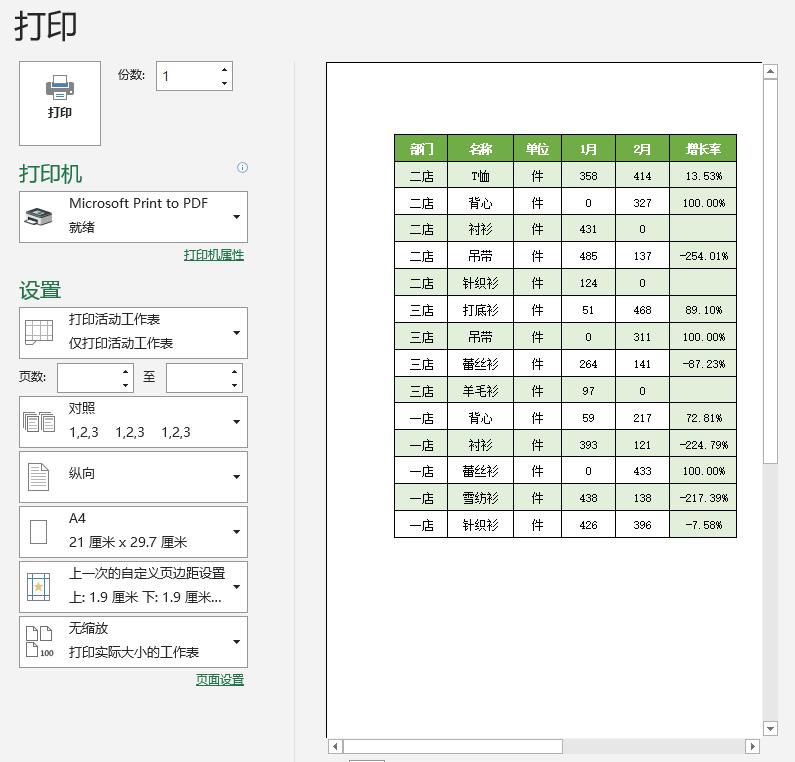Image resolution: width=795 pixels, height=762 pixels.
Task: Open the A4 paper size dropdown
Action: click(x=133, y=531)
